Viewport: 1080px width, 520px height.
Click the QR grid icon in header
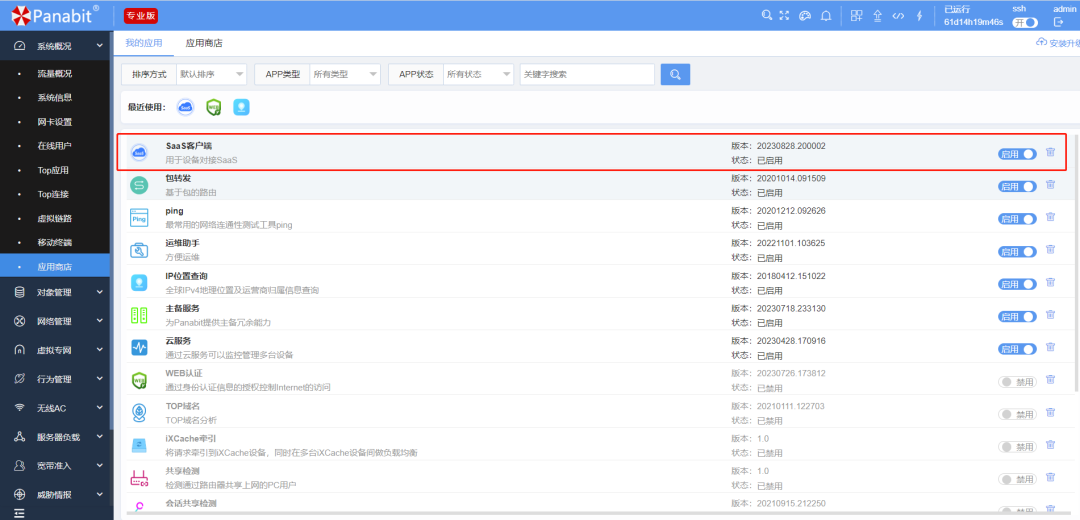coord(856,16)
